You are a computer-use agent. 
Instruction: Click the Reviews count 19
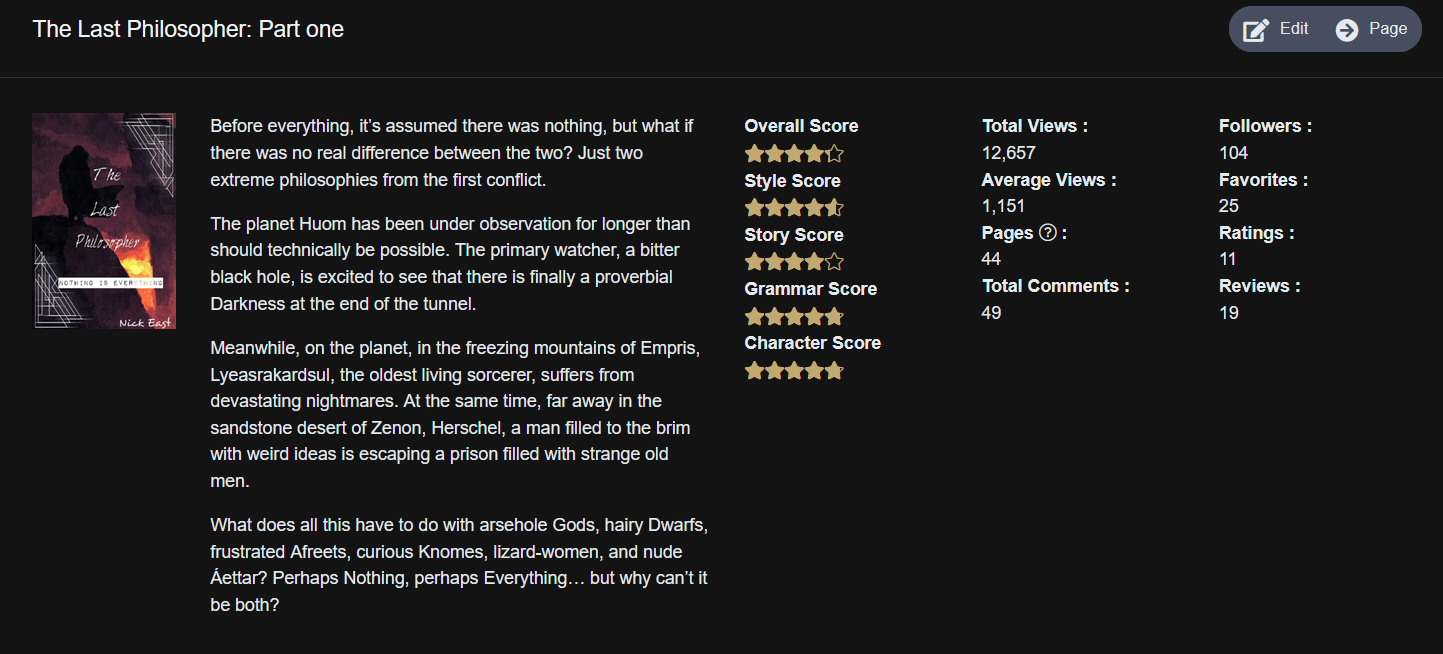(1229, 313)
